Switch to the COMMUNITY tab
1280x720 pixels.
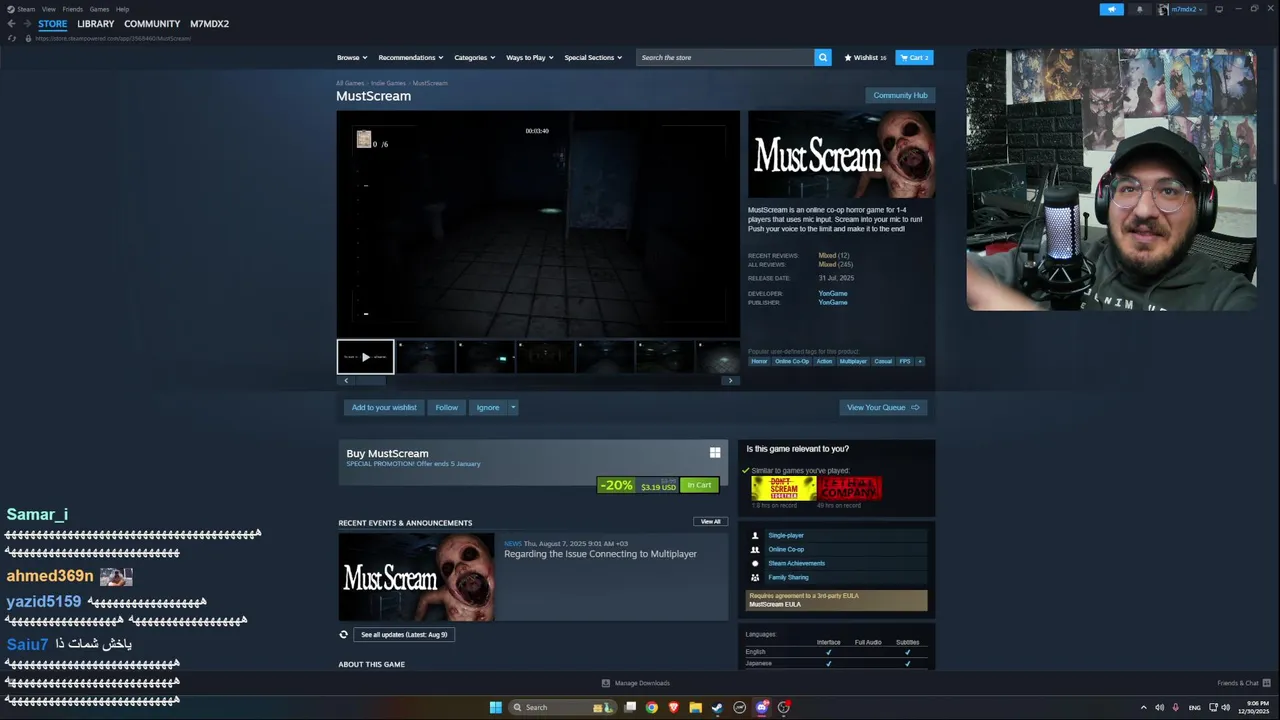click(x=152, y=24)
